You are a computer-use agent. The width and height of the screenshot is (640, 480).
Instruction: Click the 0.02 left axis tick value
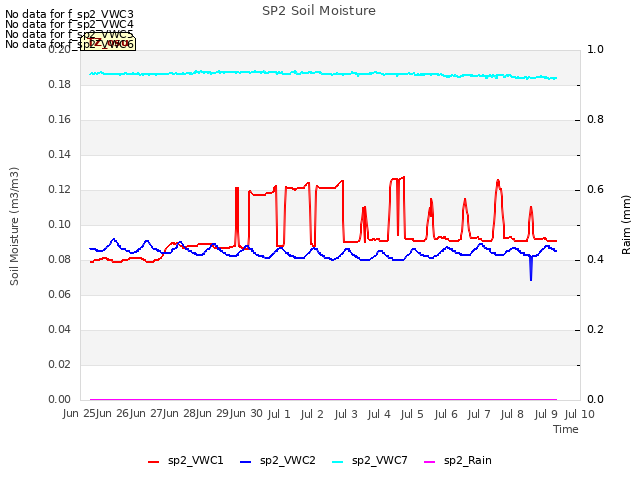pyautogui.click(x=60, y=364)
